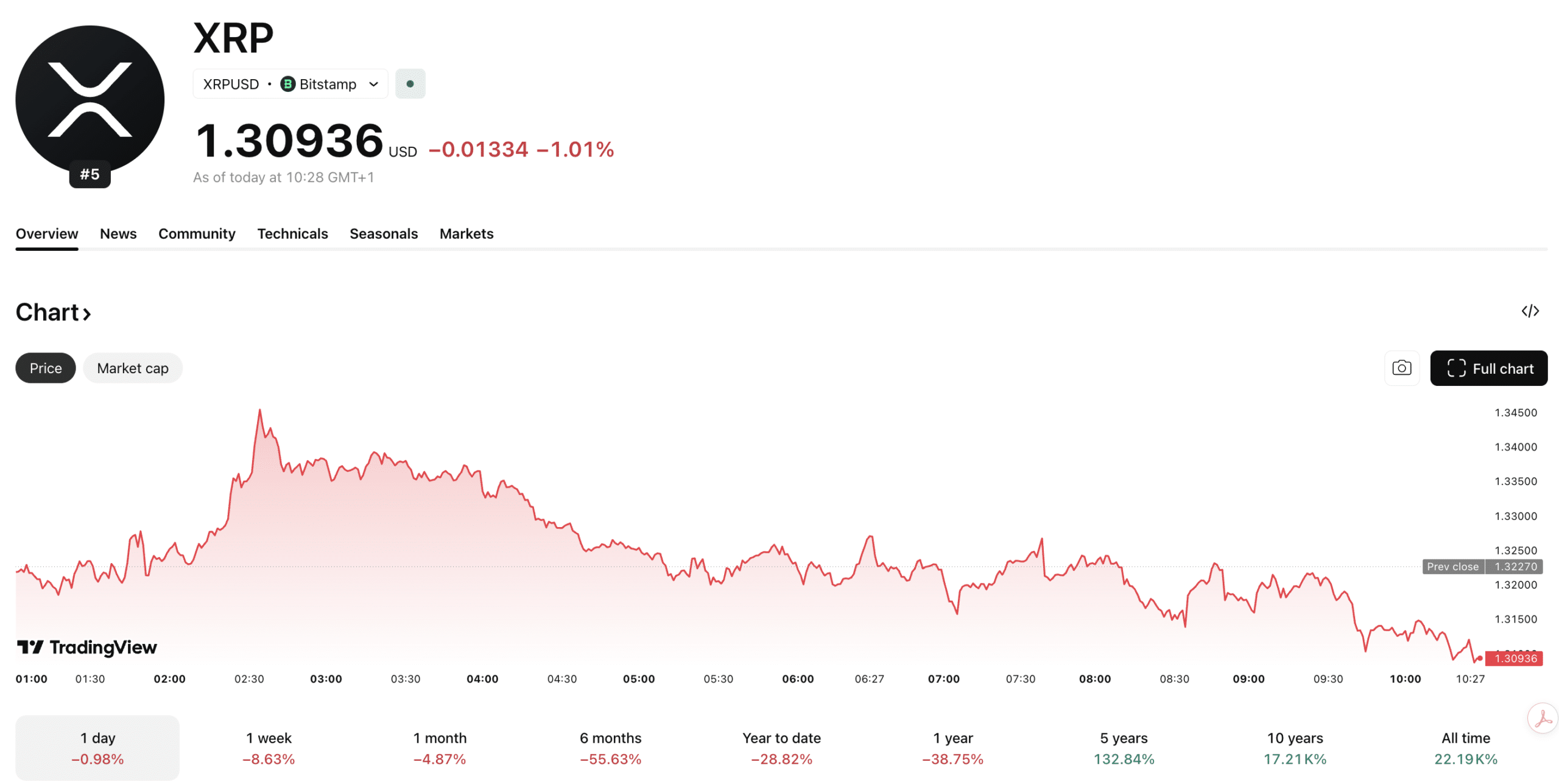Select the Year to date range
The width and height of the screenshot is (1559, 784).
point(782,748)
